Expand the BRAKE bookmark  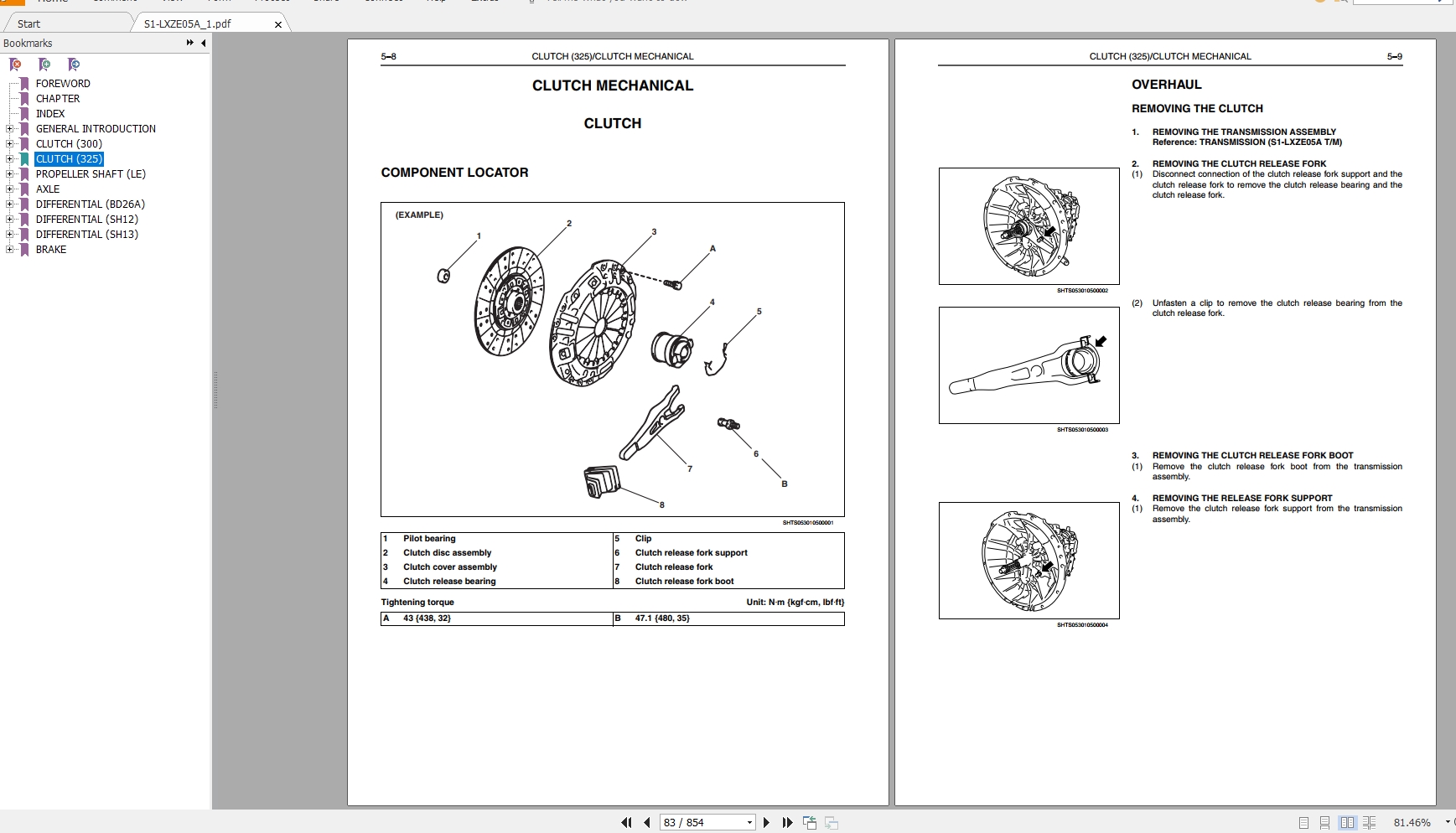click(x=9, y=250)
